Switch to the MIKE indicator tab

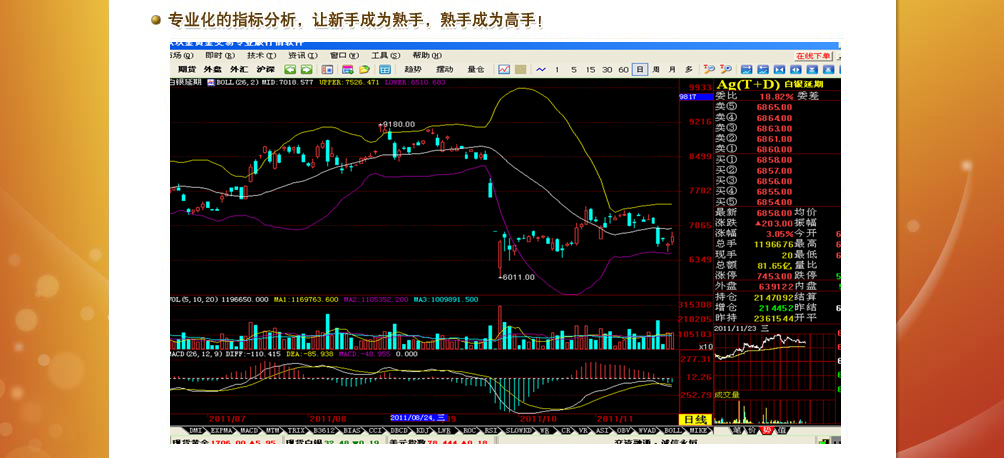[x=697, y=430]
